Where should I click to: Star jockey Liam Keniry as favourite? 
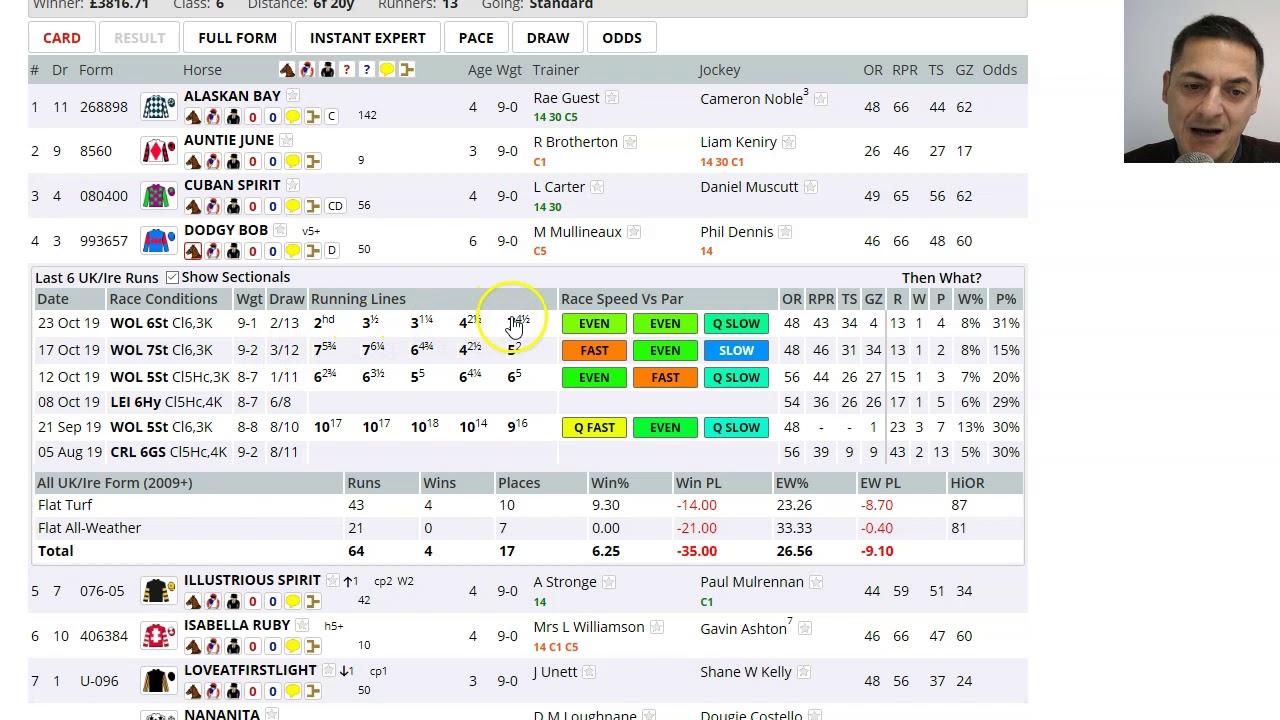pos(788,142)
